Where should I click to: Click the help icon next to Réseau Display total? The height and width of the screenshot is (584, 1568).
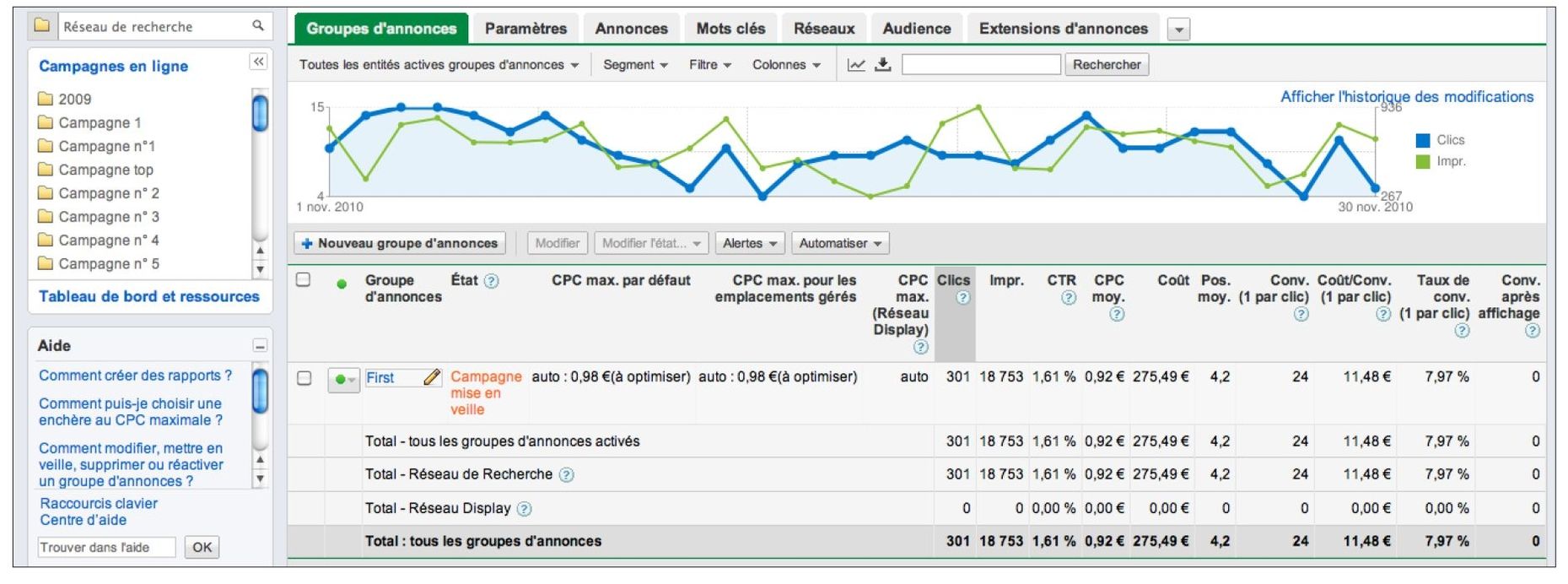pyautogui.click(x=525, y=509)
